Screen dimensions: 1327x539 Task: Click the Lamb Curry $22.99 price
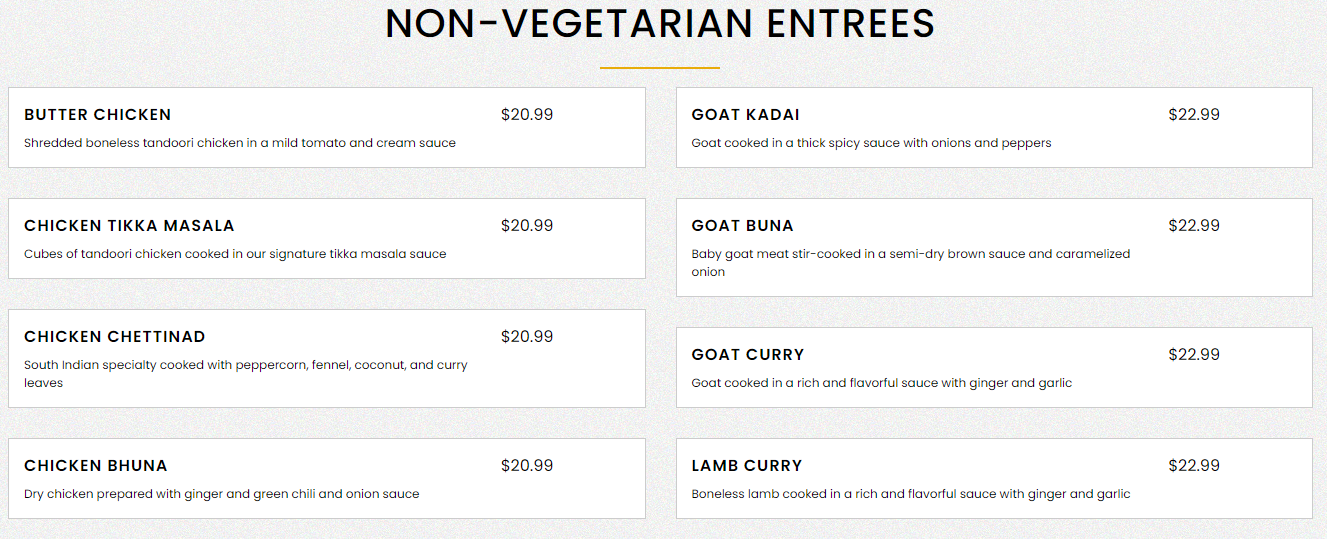[x=1194, y=466]
